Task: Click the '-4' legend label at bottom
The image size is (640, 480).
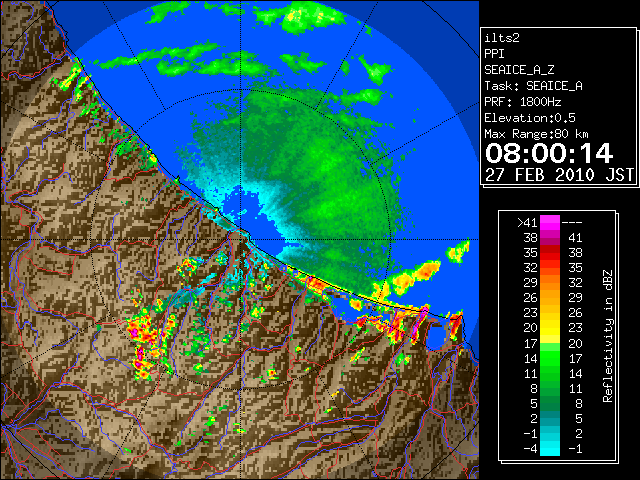Action: (530, 448)
